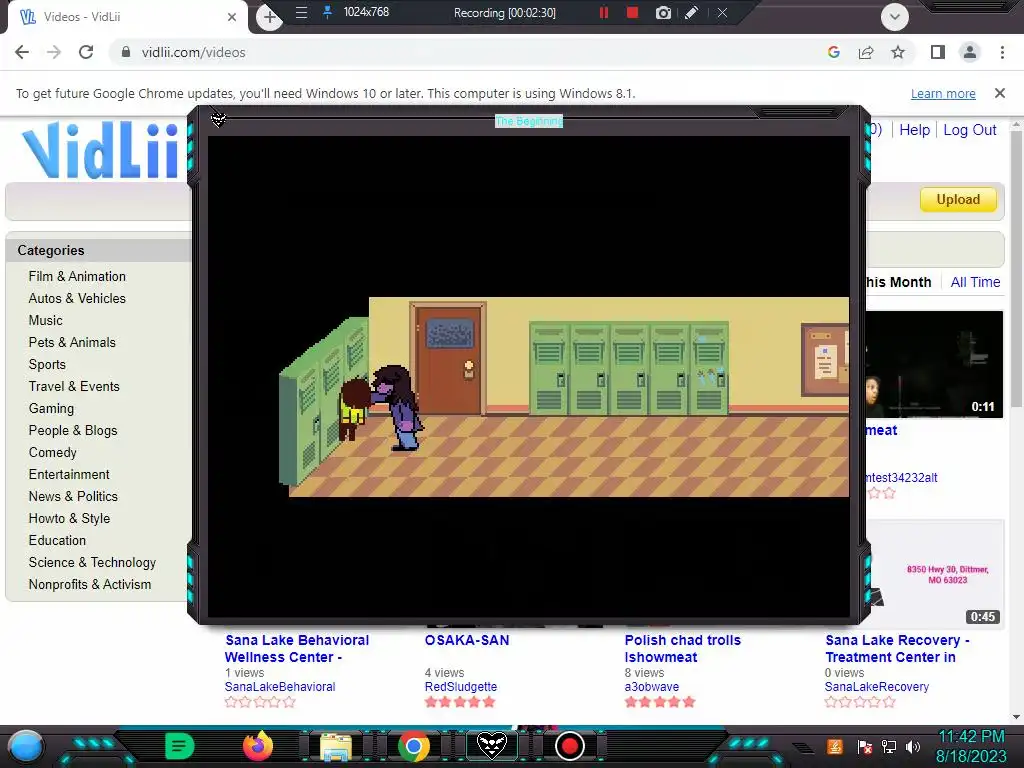Screen dimensions: 1024x768
Task: Select the All Time tab
Action: click(975, 282)
